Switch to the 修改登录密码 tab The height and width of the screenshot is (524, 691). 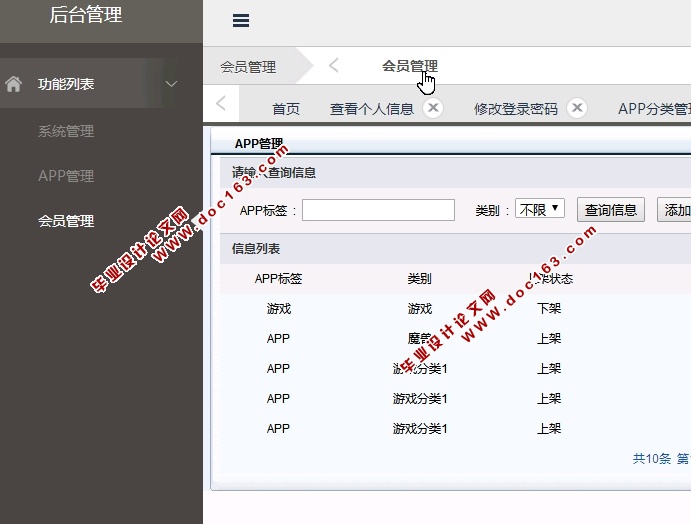click(x=516, y=108)
